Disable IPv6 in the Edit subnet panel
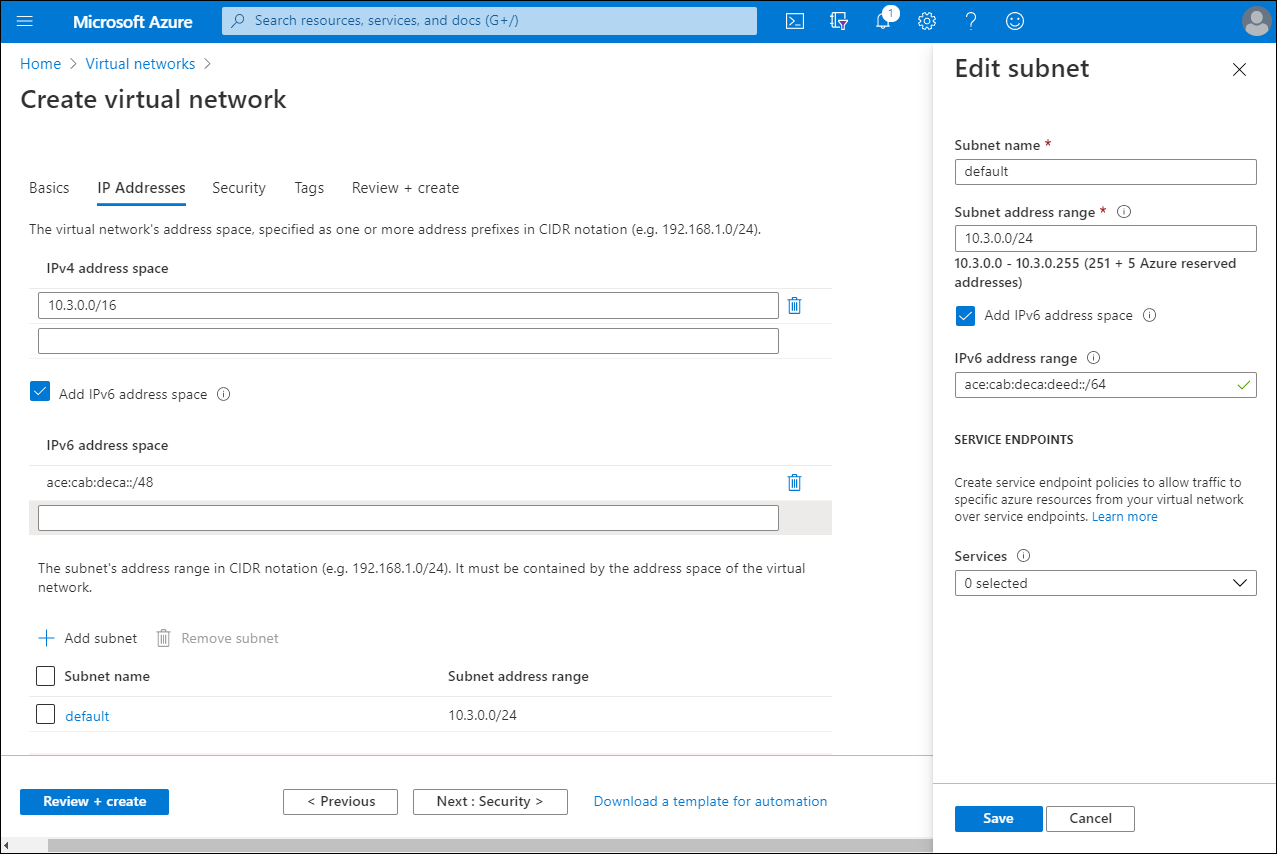 click(965, 315)
